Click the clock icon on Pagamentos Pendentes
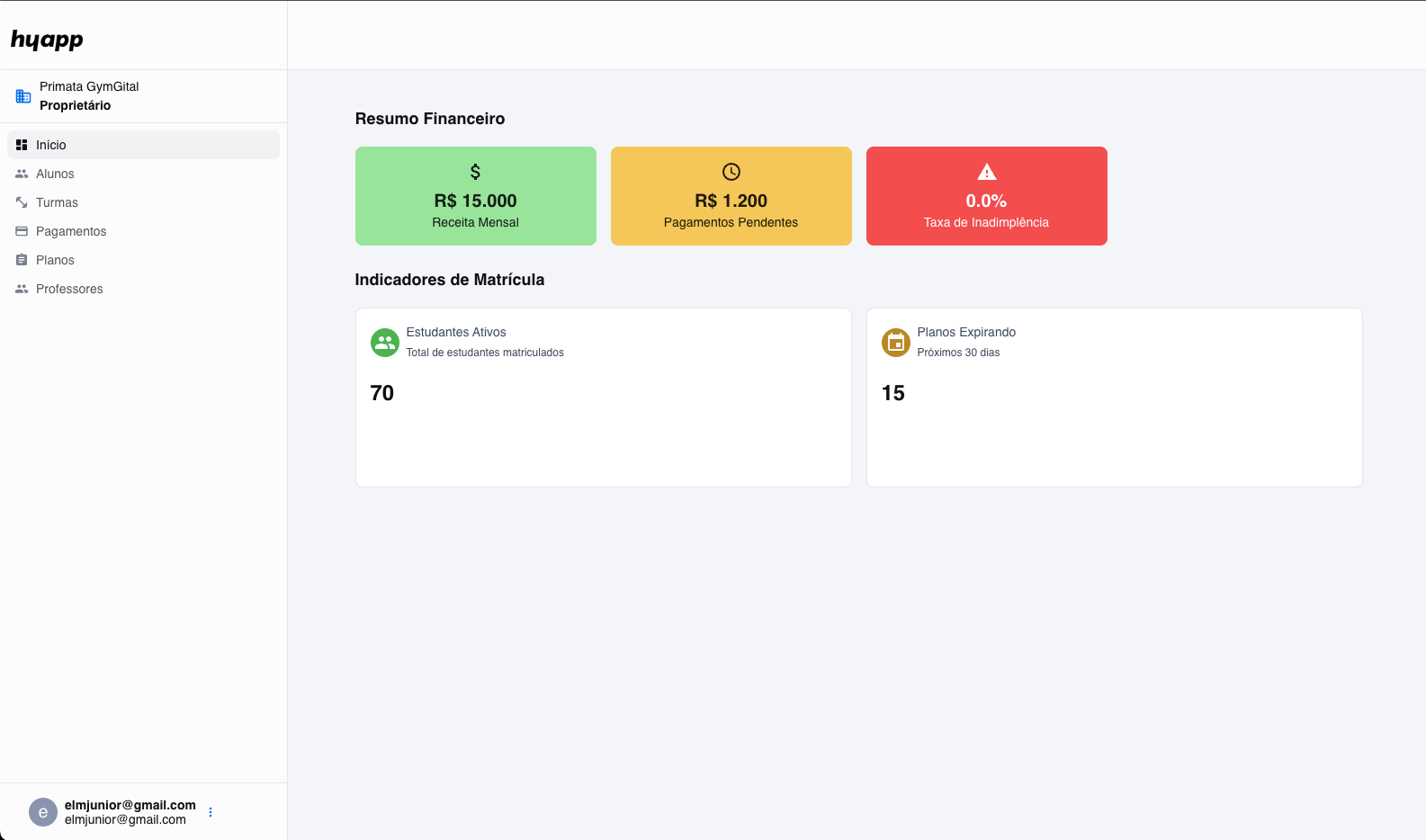This screenshot has width=1426, height=840. click(x=731, y=172)
